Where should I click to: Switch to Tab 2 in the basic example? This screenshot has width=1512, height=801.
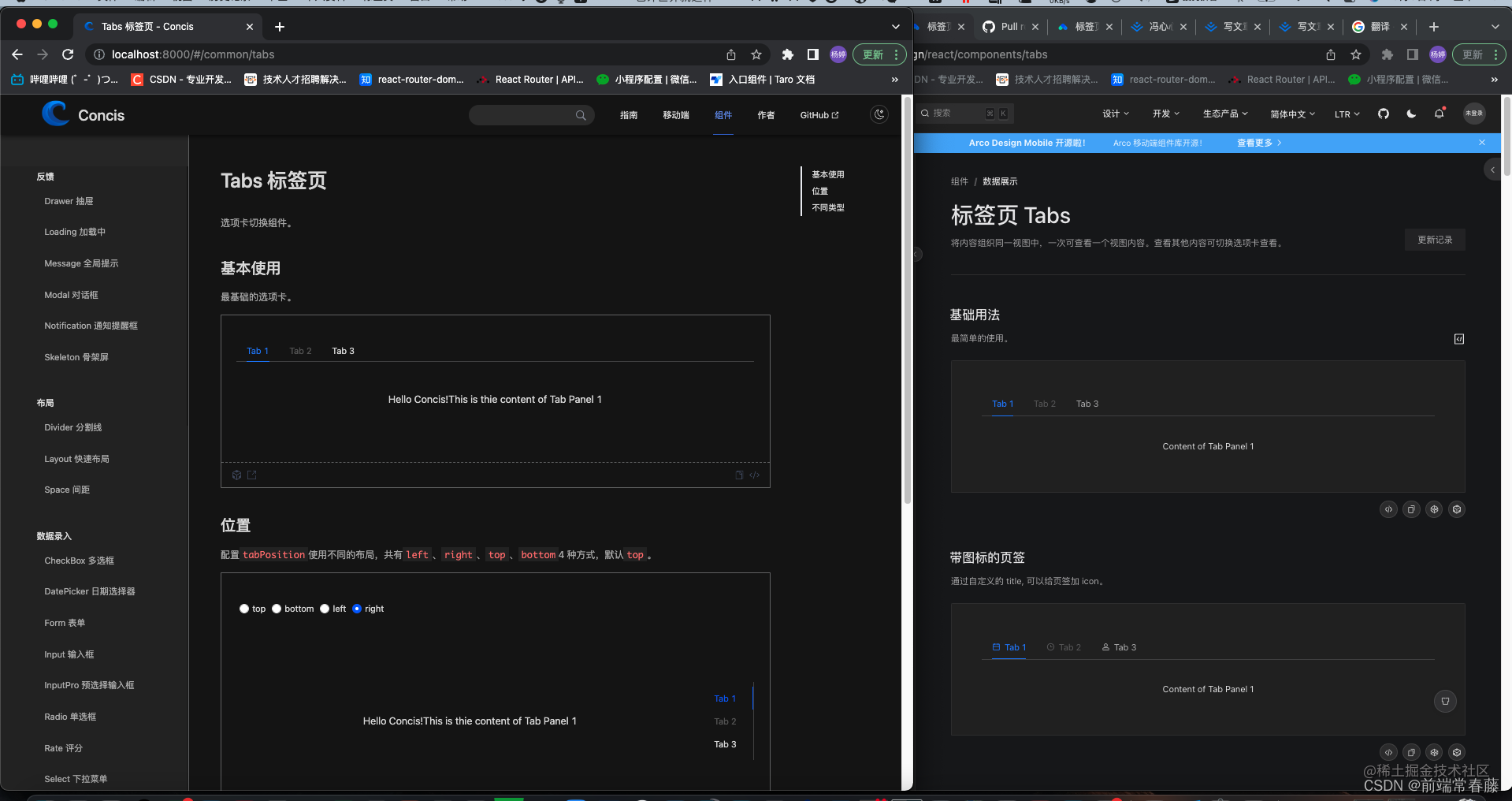[x=300, y=351]
